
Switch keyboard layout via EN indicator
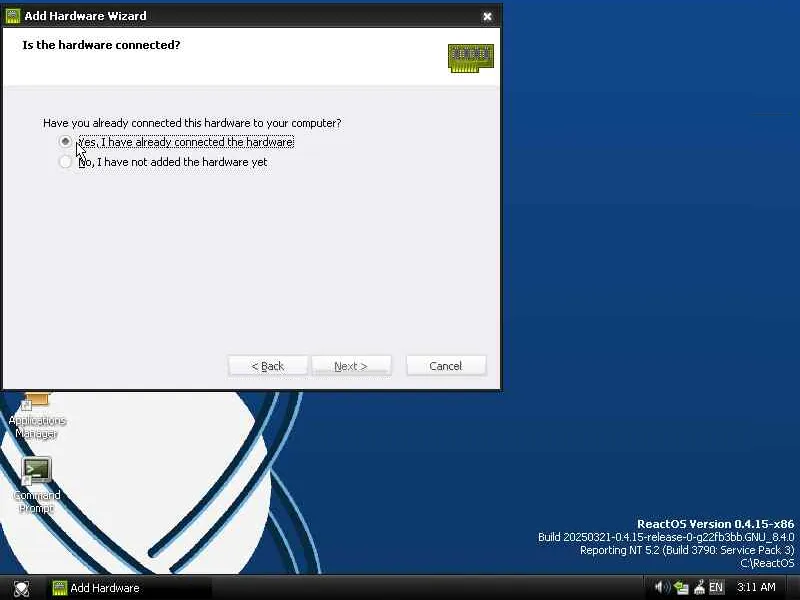716,588
